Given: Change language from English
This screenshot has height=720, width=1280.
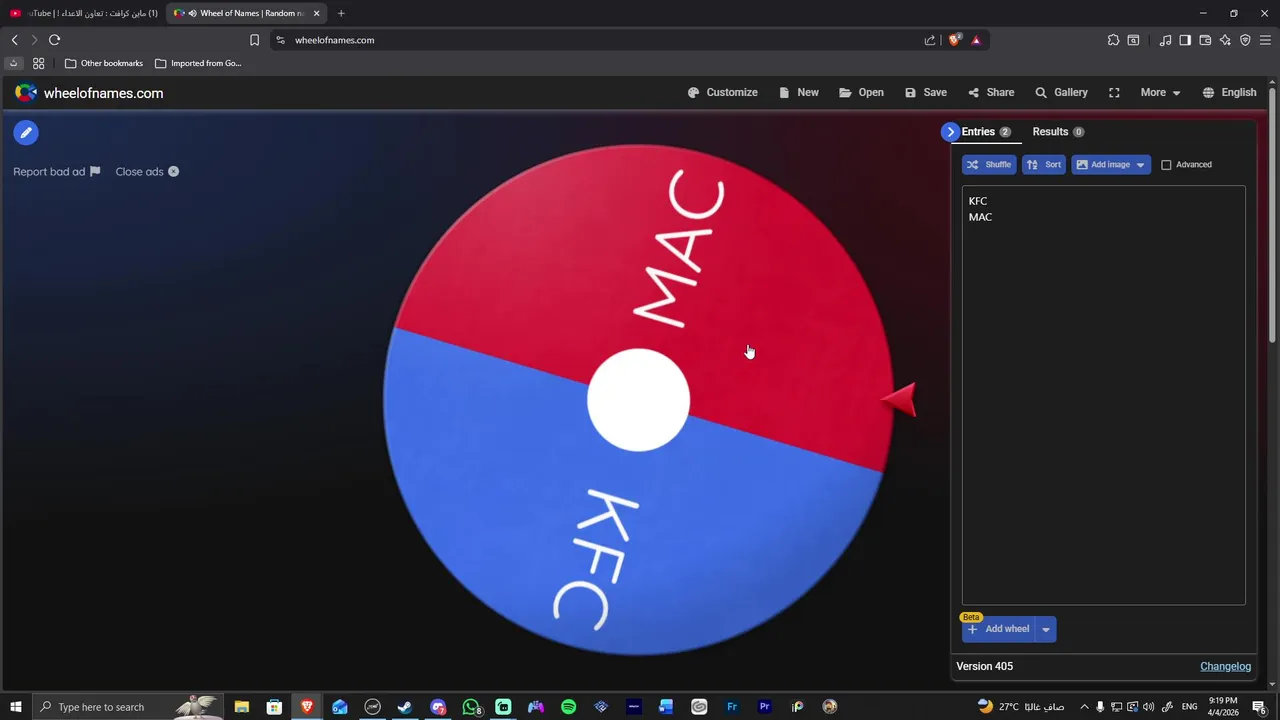Looking at the screenshot, I should 1229,92.
